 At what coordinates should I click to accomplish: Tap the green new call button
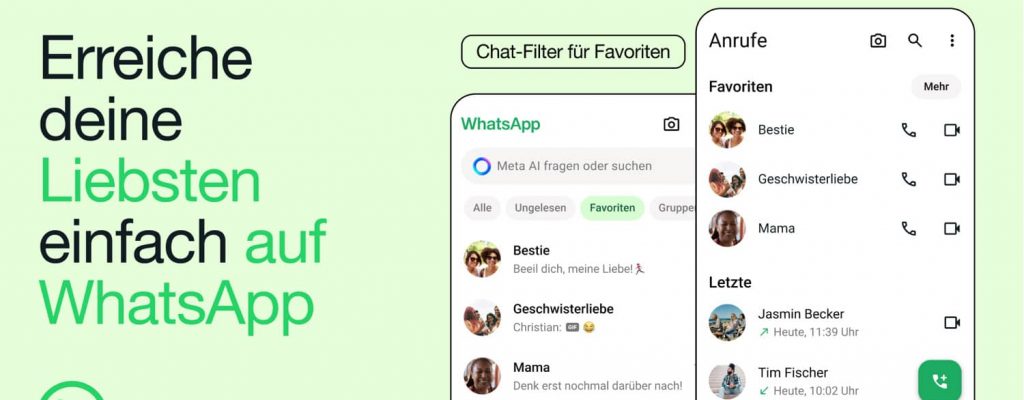940,380
